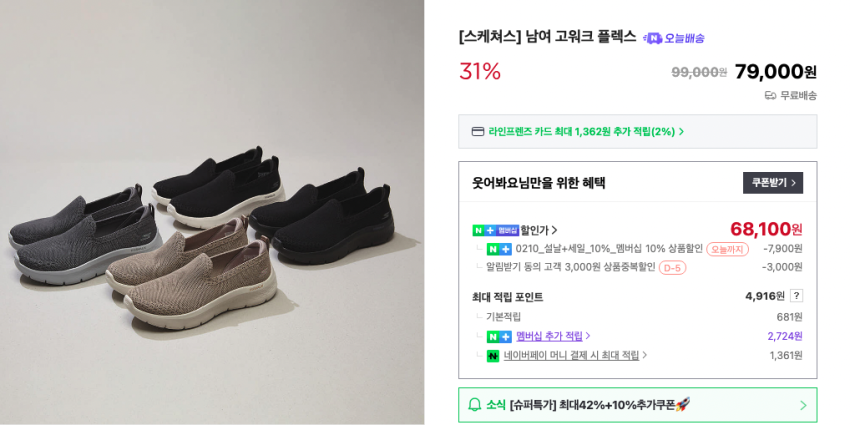Viewport: 850px width, 425px height.
Task: Click the Skechers shoes product image
Action: [x=212, y=212]
